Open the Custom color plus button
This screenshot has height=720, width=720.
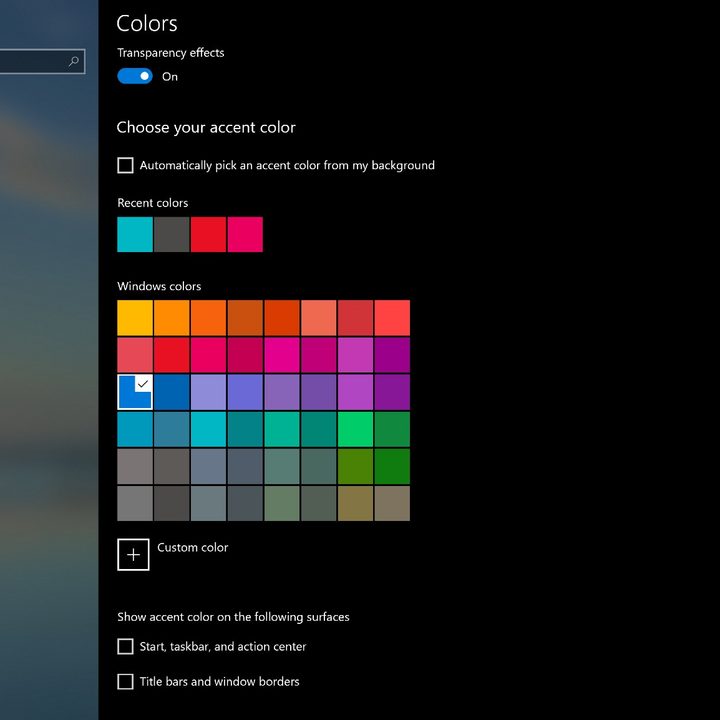pos(133,555)
